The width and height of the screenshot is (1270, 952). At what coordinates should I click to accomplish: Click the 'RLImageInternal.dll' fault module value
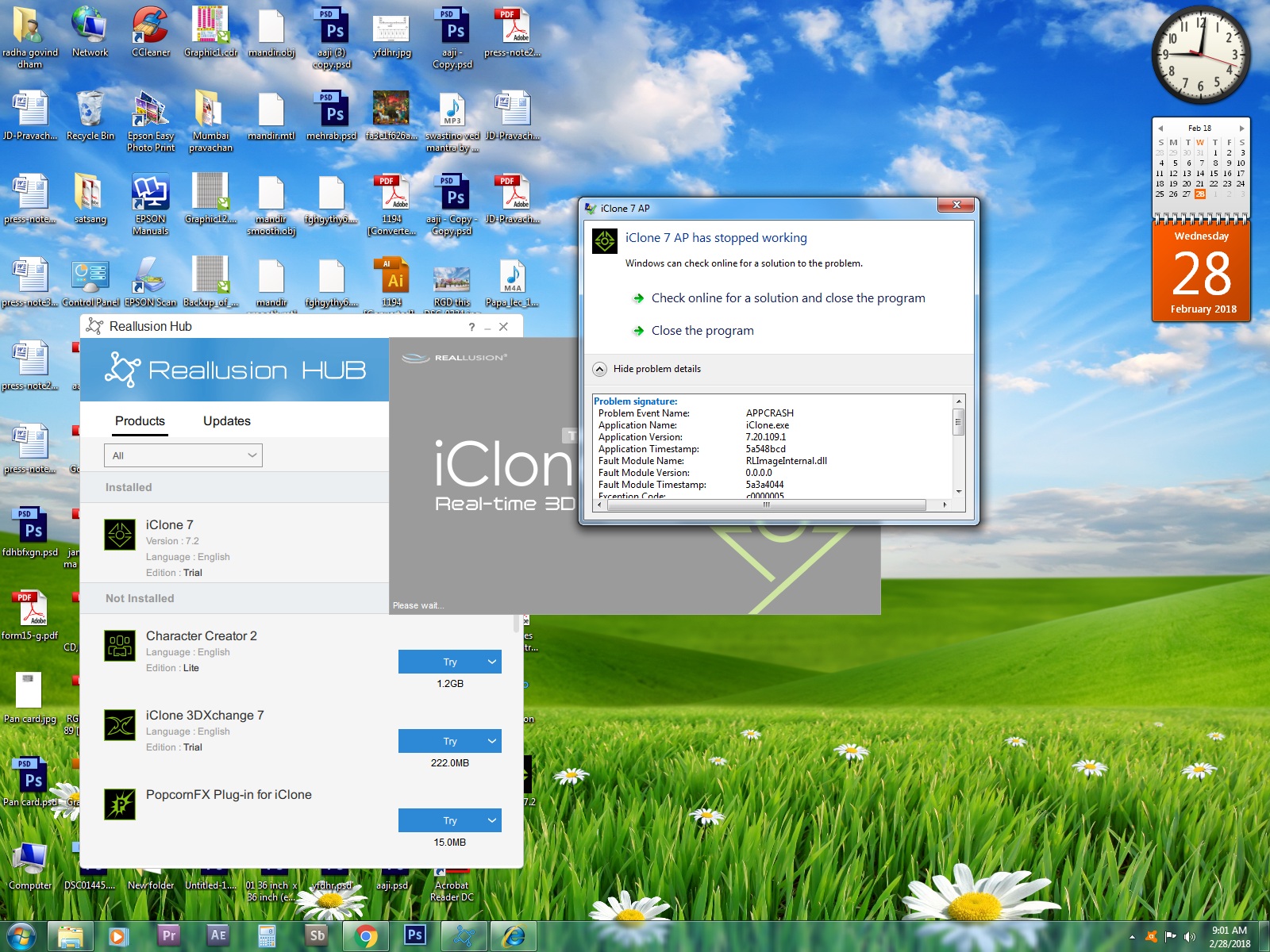click(786, 461)
